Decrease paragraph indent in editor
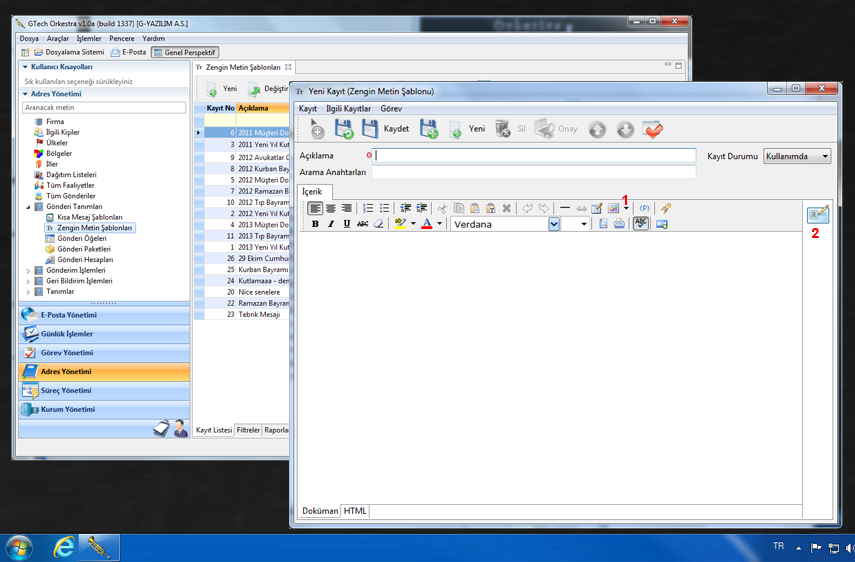Viewport: 855px width, 562px height. click(x=405, y=208)
